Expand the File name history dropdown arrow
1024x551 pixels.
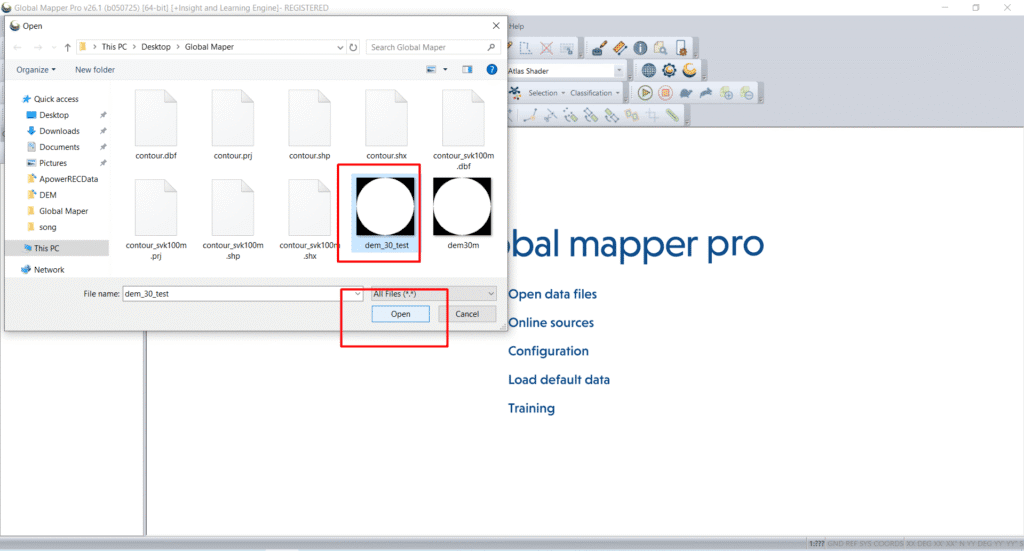(357, 294)
